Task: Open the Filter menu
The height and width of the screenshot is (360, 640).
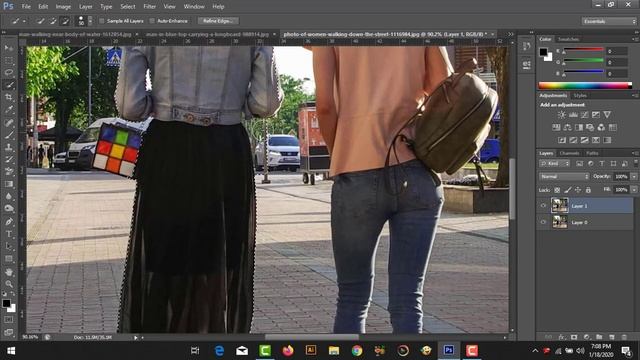Action: [149, 7]
